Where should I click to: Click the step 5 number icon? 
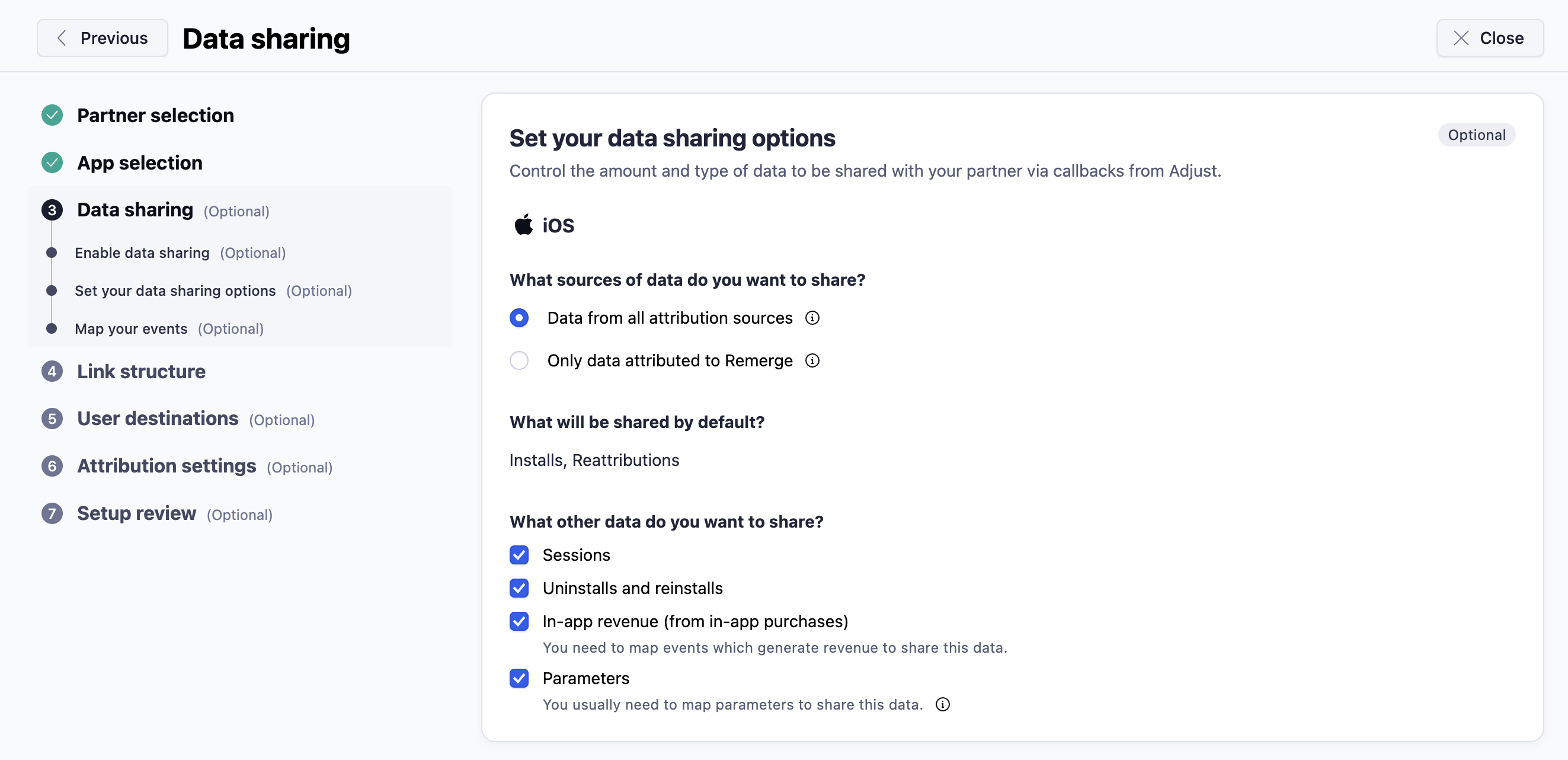[52, 419]
